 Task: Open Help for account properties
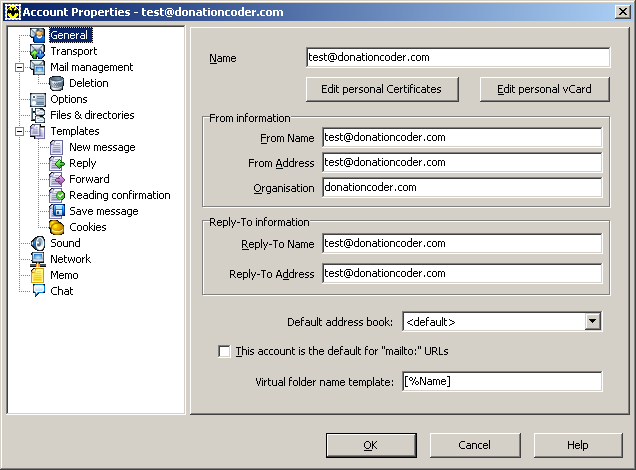pos(578,445)
